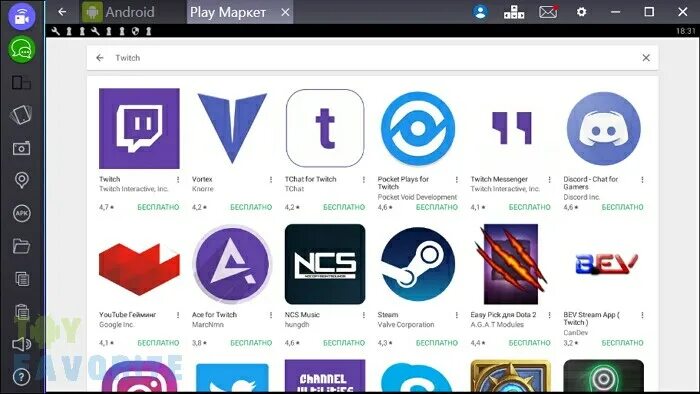The image size is (700, 394).
Task: Switch to the Android tab
Action: (x=119, y=12)
